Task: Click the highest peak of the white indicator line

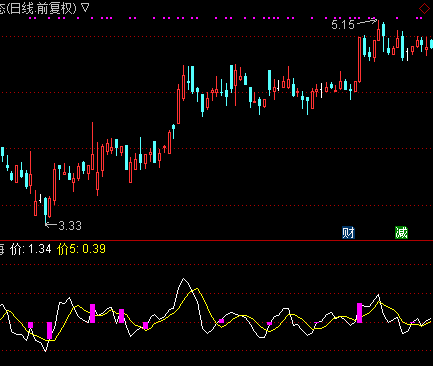Action: pyautogui.click(x=183, y=279)
